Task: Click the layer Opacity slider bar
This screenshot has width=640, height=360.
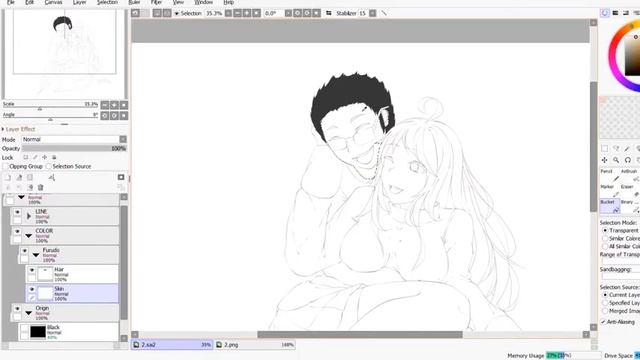Action: (74, 149)
